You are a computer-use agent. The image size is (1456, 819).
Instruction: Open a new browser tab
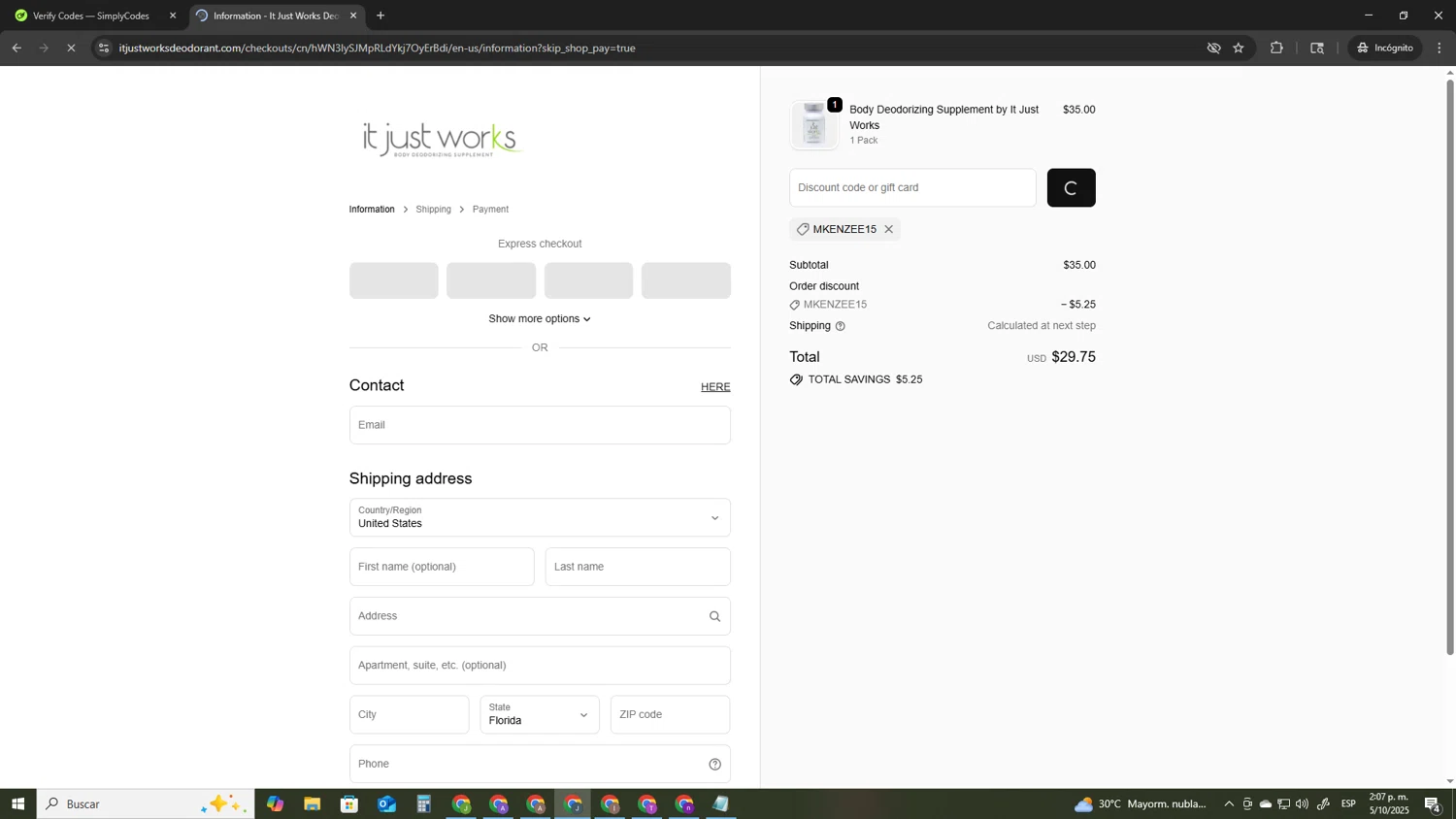click(x=381, y=16)
